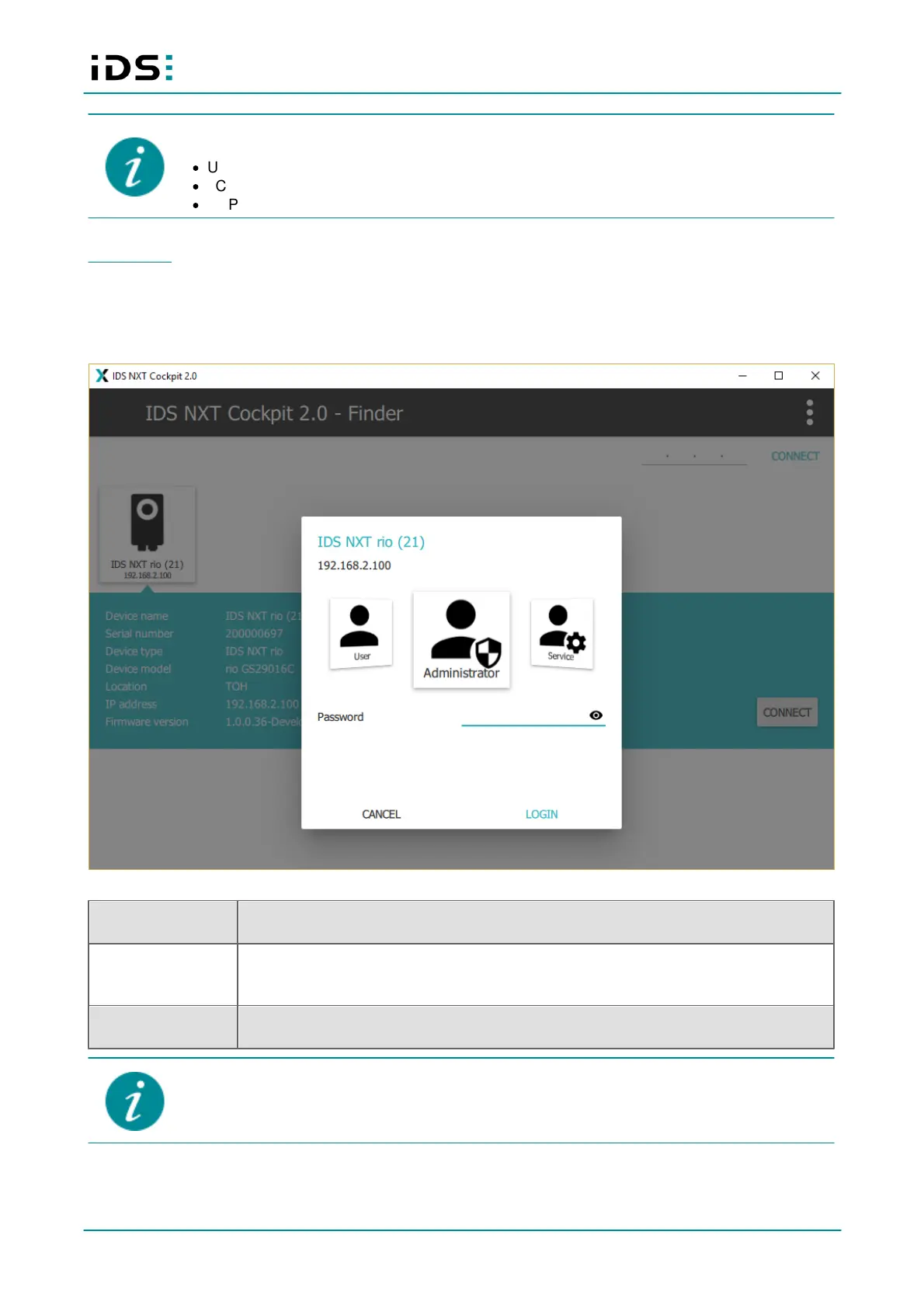Click the 'Firmware version' label

coord(147,722)
